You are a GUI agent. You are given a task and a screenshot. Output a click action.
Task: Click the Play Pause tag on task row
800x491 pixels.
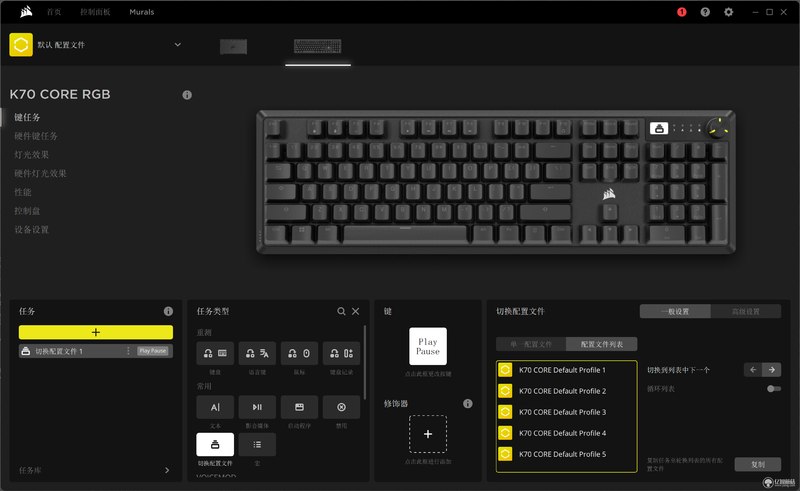pyautogui.click(x=153, y=351)
